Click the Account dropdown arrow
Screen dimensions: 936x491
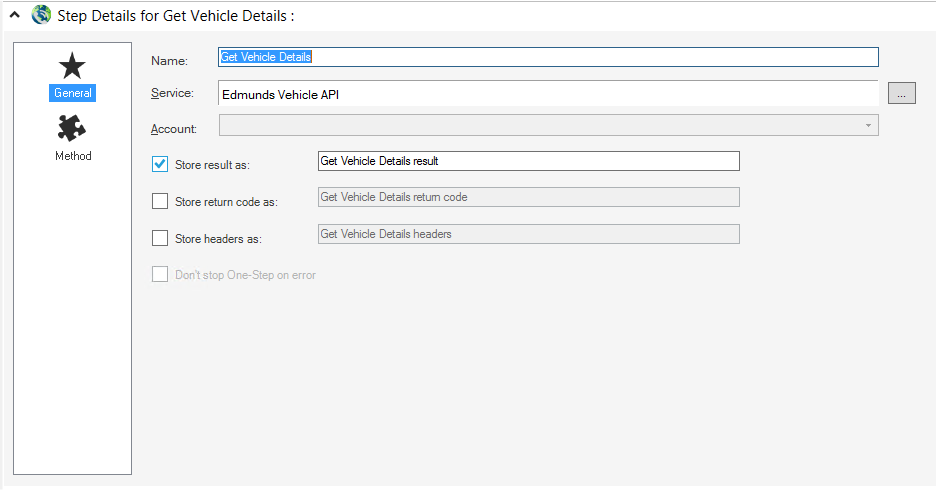[868, 126]
